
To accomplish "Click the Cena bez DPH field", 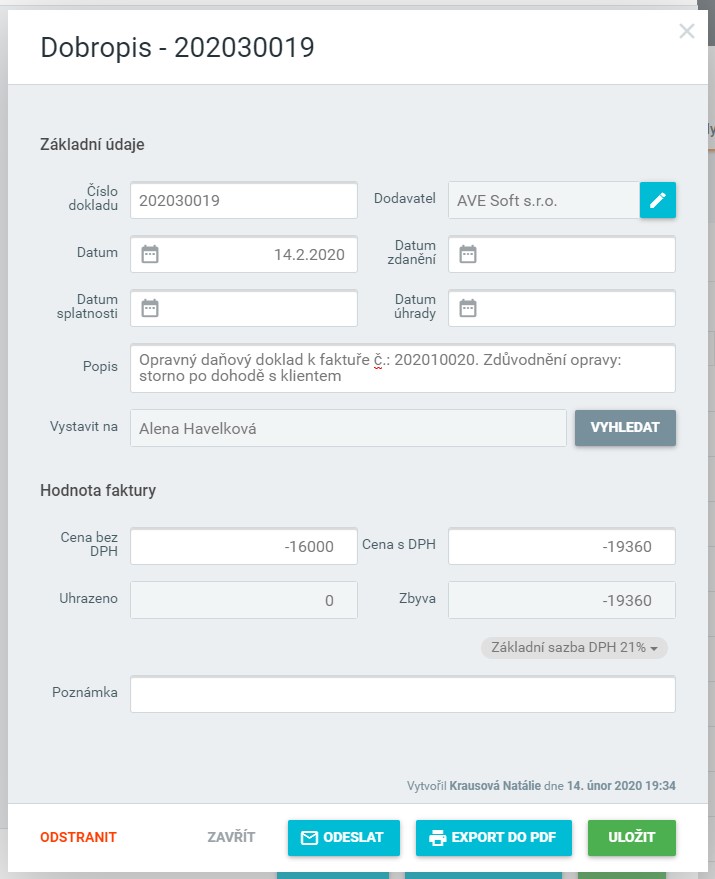I will point(243,547).
